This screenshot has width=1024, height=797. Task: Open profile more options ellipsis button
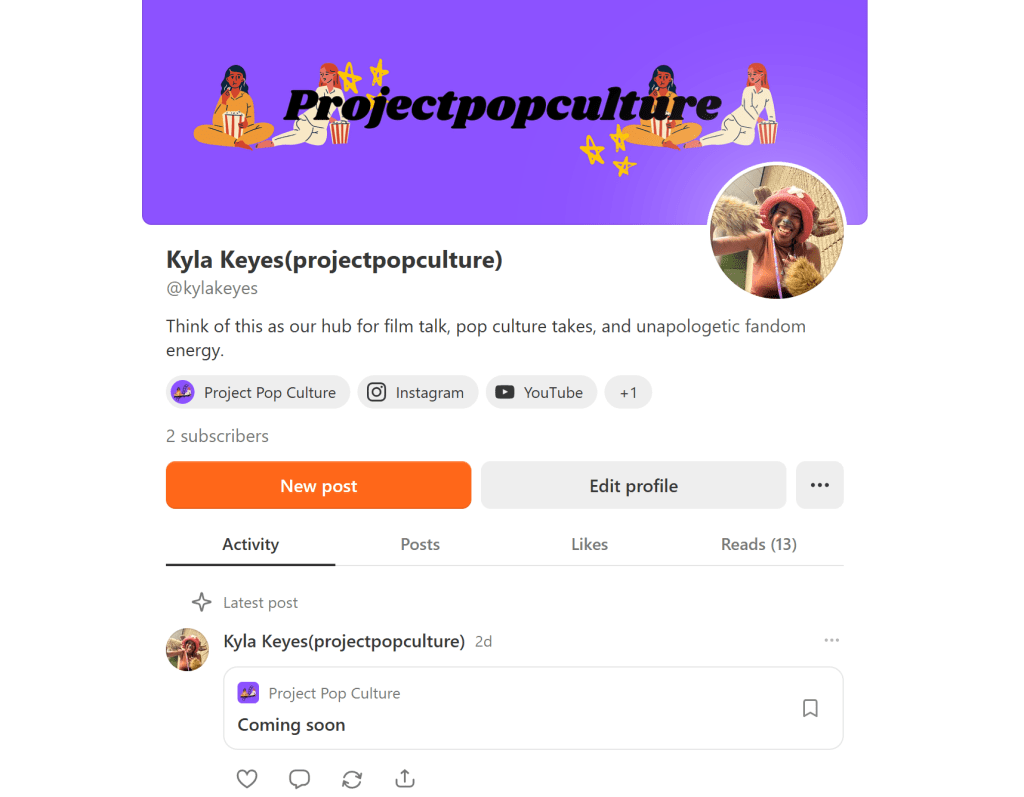point(820,485)
